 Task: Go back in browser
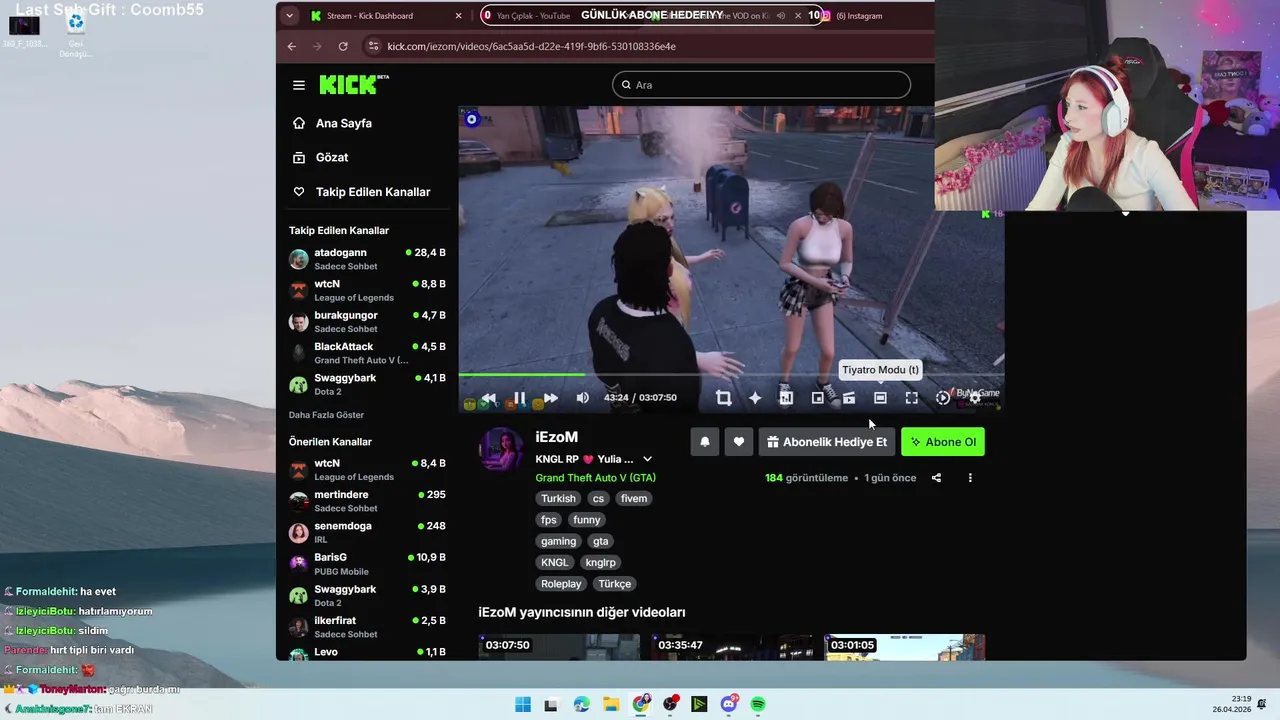coord(291,46)
